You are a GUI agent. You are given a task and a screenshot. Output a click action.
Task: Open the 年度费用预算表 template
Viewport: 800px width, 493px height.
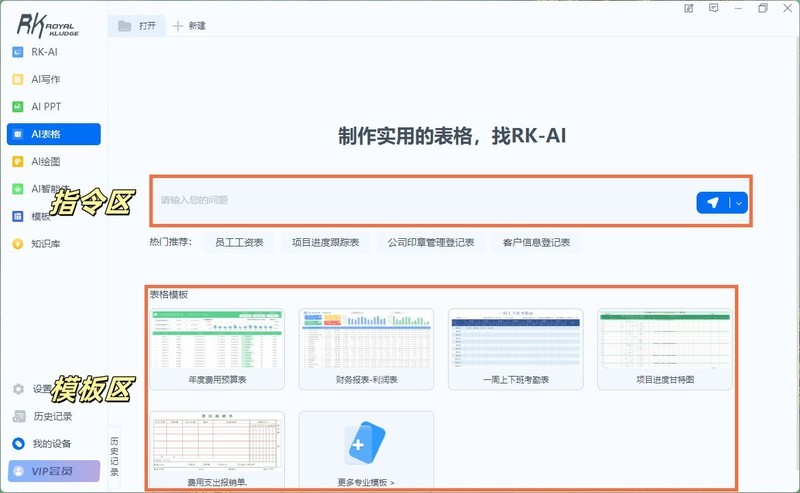pyautogui.click(x=217, y=349)
